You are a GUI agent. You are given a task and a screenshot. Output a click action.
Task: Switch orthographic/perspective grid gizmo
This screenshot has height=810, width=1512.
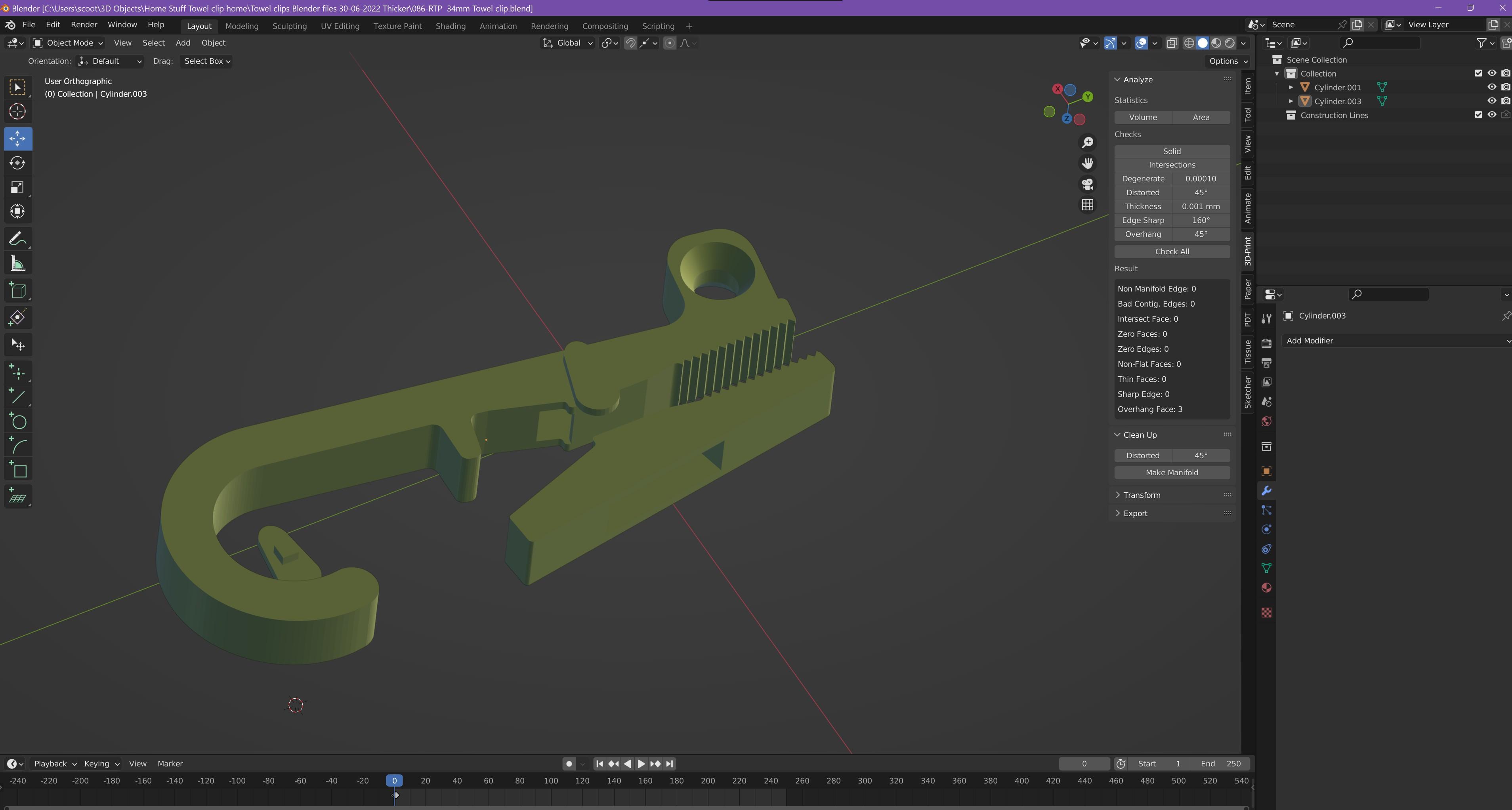point(1088,205)
